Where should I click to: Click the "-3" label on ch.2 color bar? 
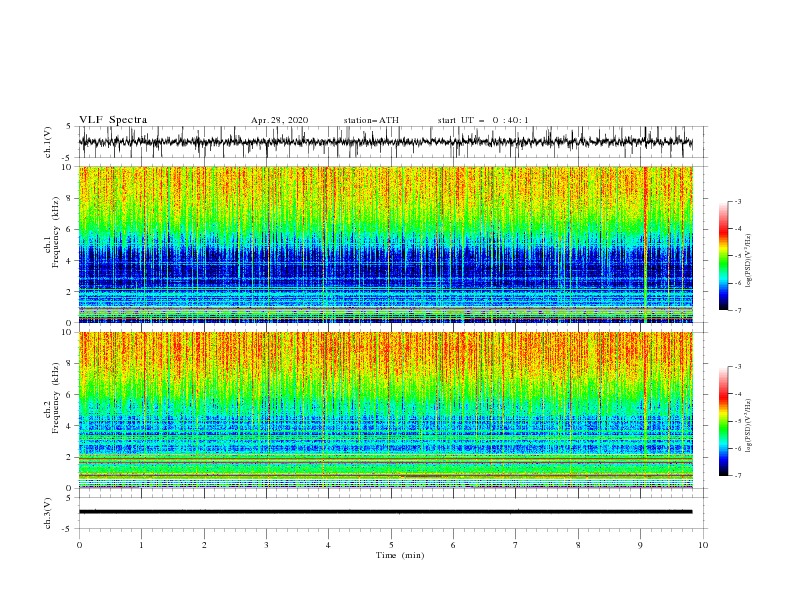coord(737,367)
